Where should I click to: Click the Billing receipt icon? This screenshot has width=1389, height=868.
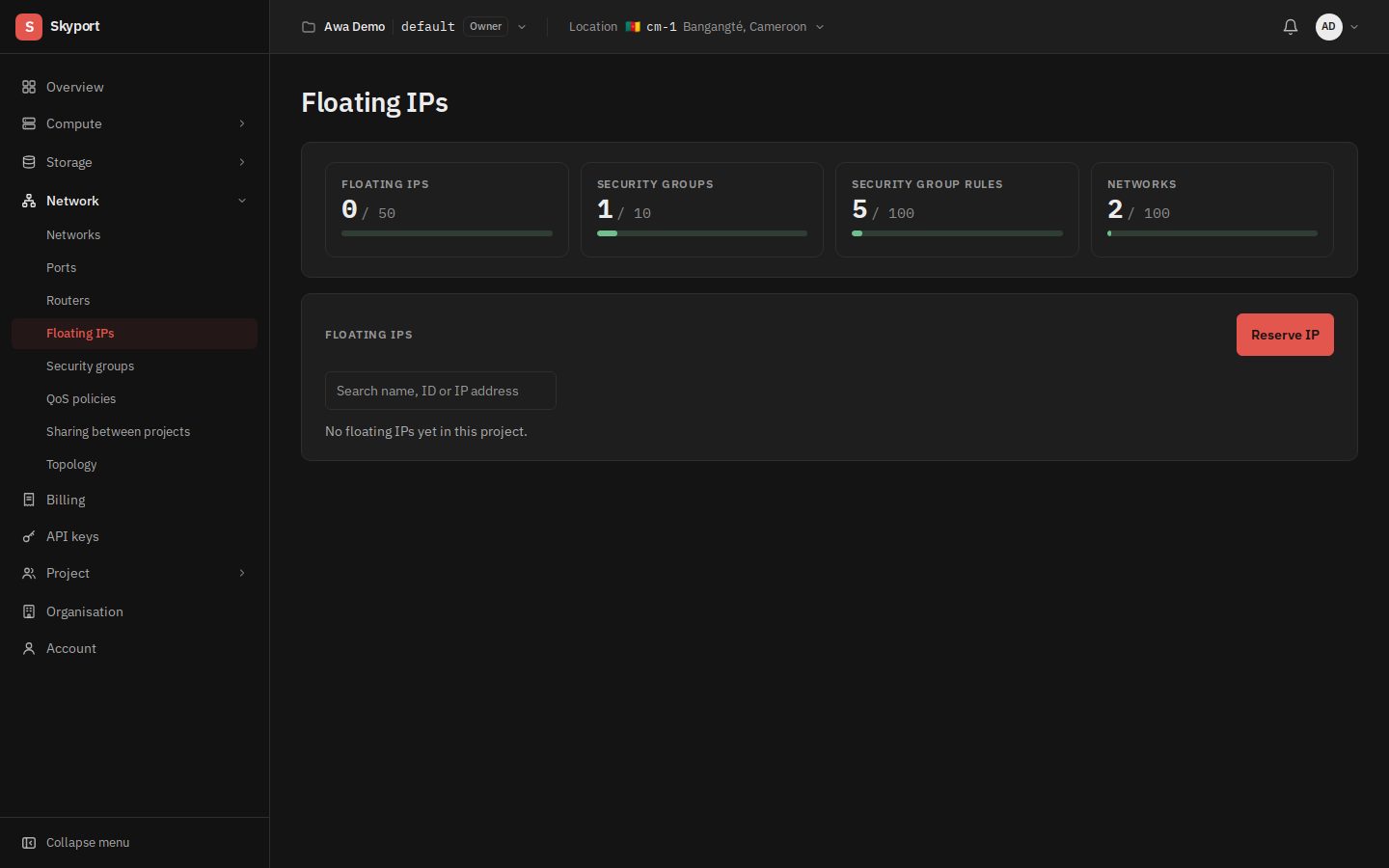[29, 500]
